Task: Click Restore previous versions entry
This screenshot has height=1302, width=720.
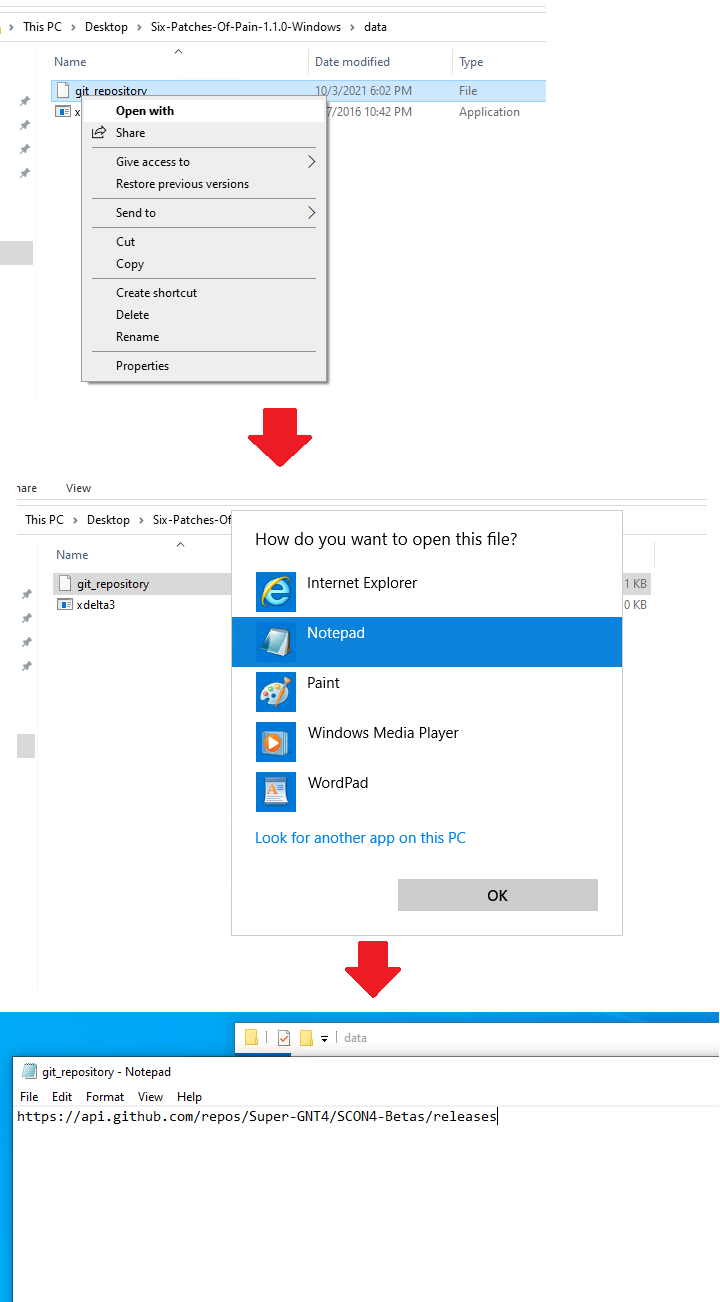Action: pos(182,184)
